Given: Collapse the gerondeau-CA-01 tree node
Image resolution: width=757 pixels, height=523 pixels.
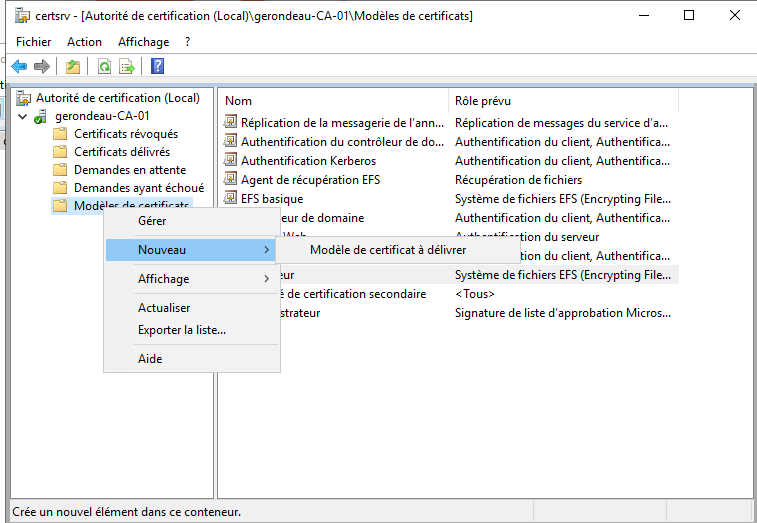Looking at the screenshot, I should point(23,117).
